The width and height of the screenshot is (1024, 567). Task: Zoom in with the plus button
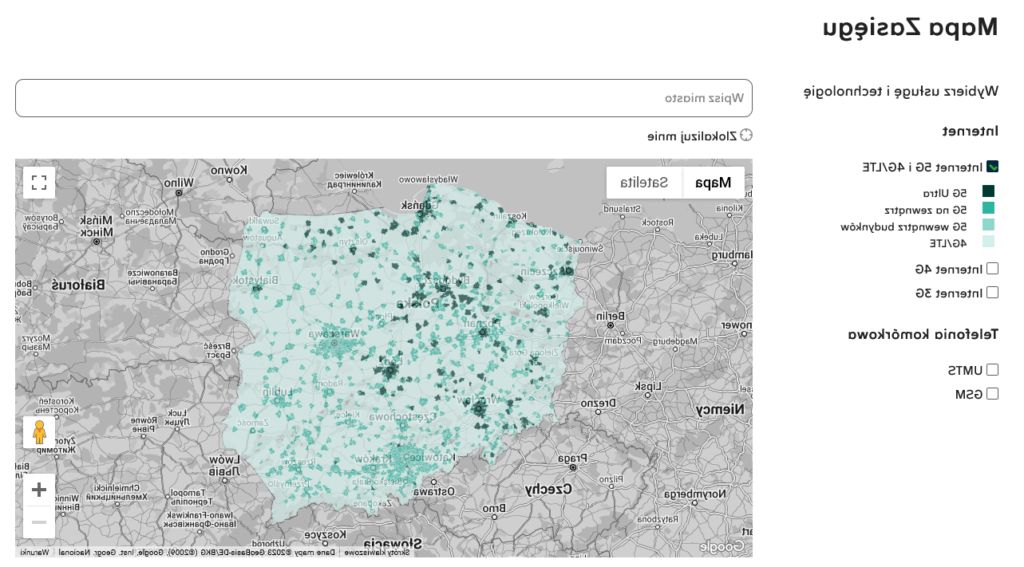(x=39, y=490)
